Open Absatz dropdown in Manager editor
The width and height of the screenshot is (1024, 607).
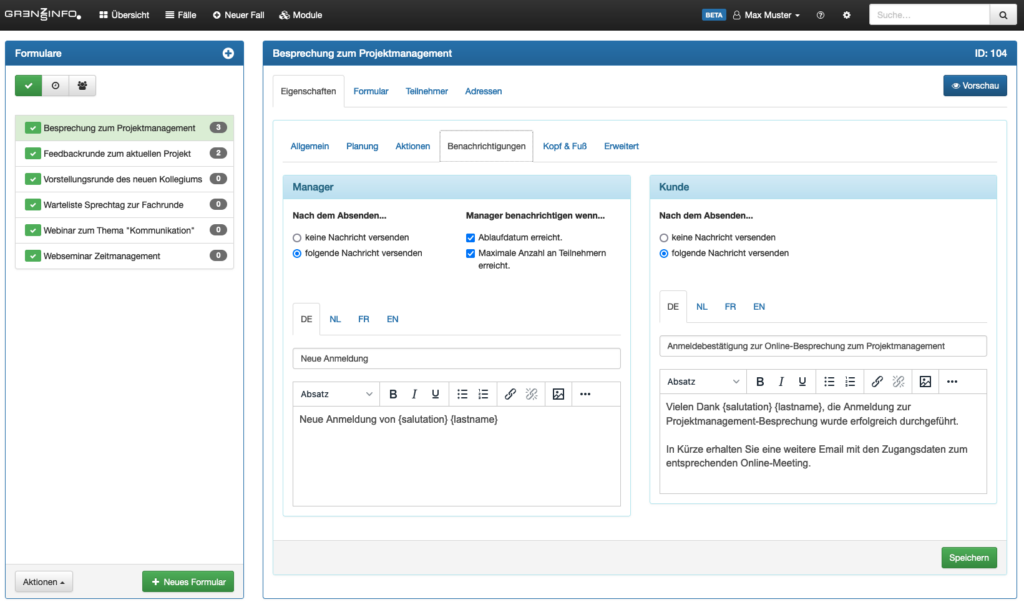point(336,394)
